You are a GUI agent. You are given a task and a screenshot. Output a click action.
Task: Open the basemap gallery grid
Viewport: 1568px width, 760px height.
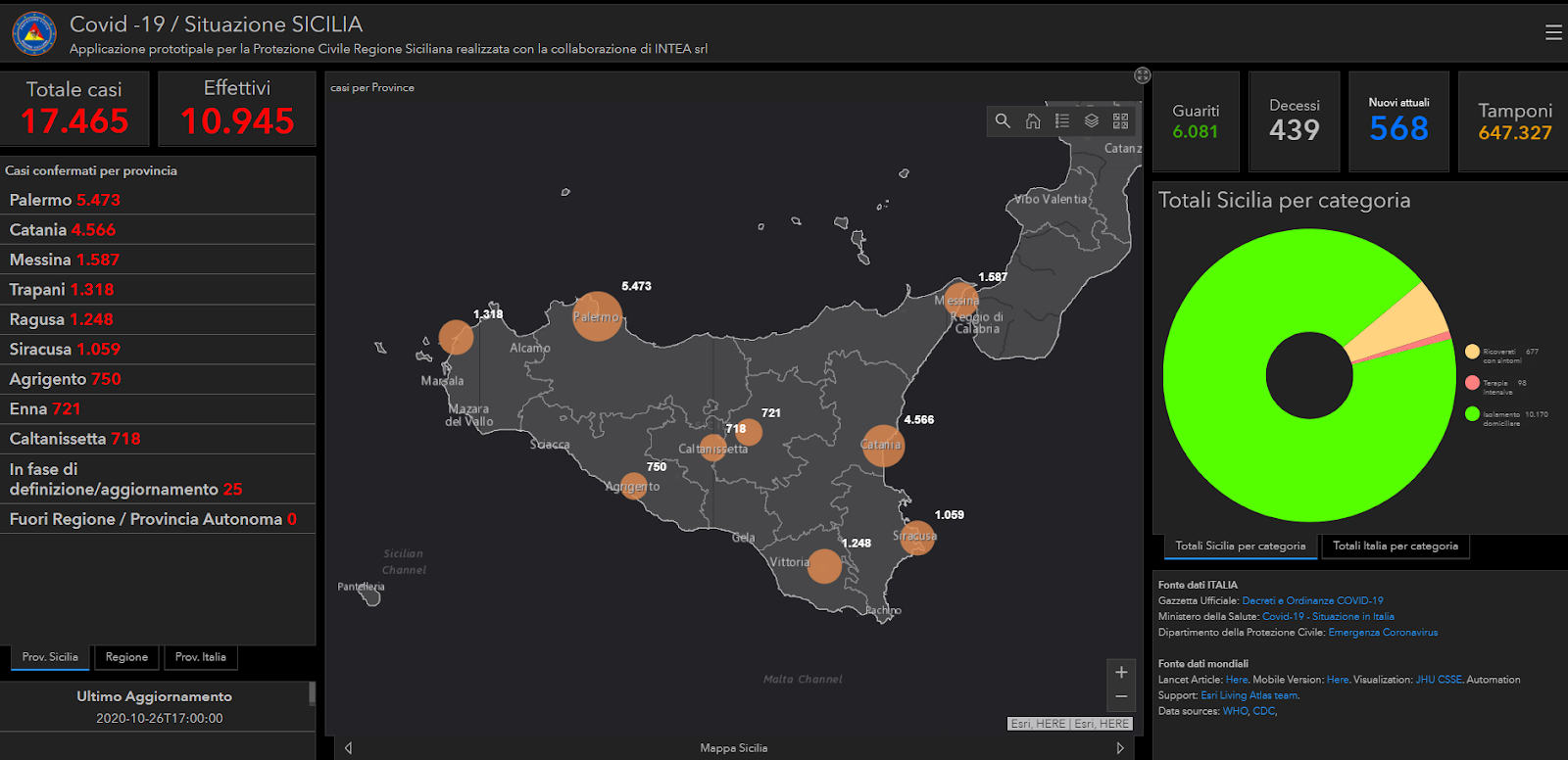[1121, 120]
